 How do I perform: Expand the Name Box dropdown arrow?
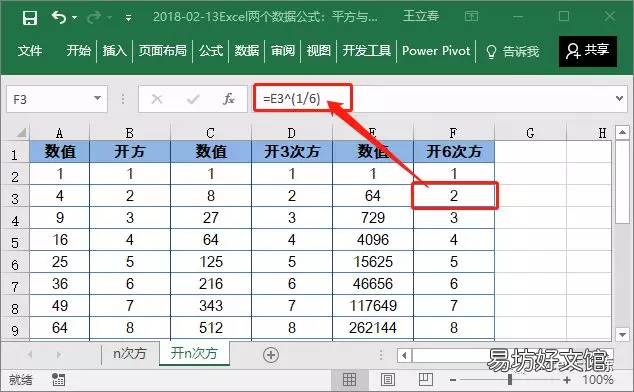[x=97, y=98]
